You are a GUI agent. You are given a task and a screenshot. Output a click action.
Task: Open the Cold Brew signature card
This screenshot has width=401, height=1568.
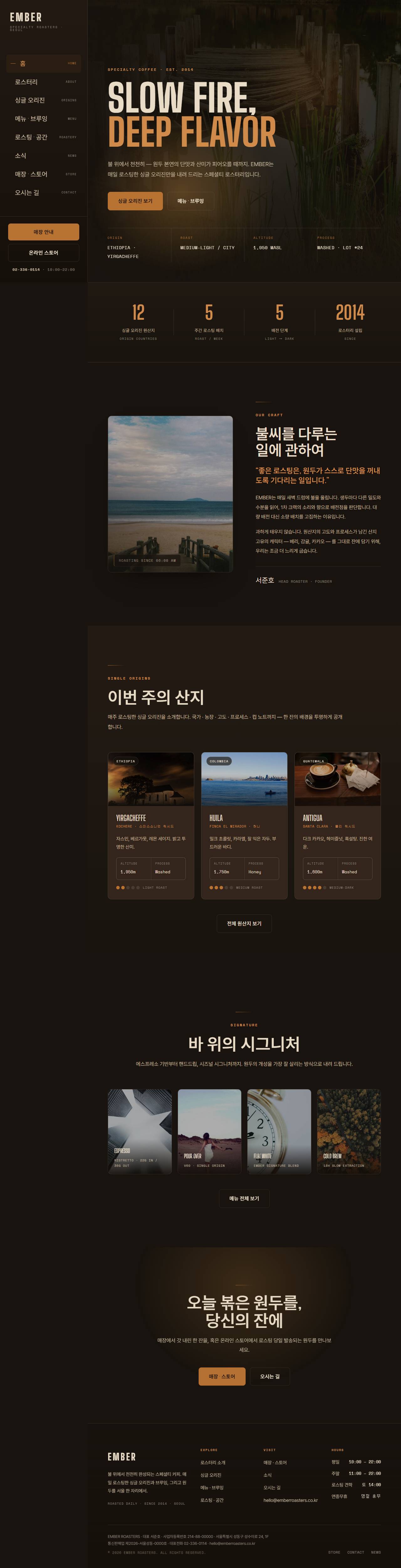coord(349,1132)
